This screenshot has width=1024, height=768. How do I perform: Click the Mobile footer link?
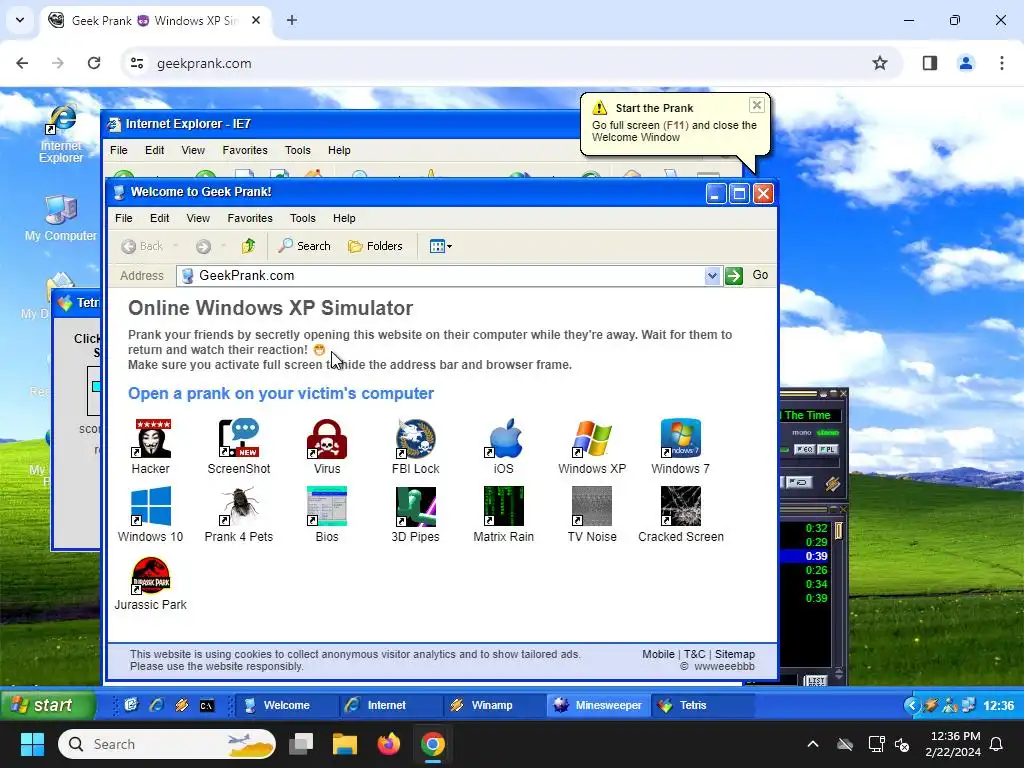pos(658,654)
